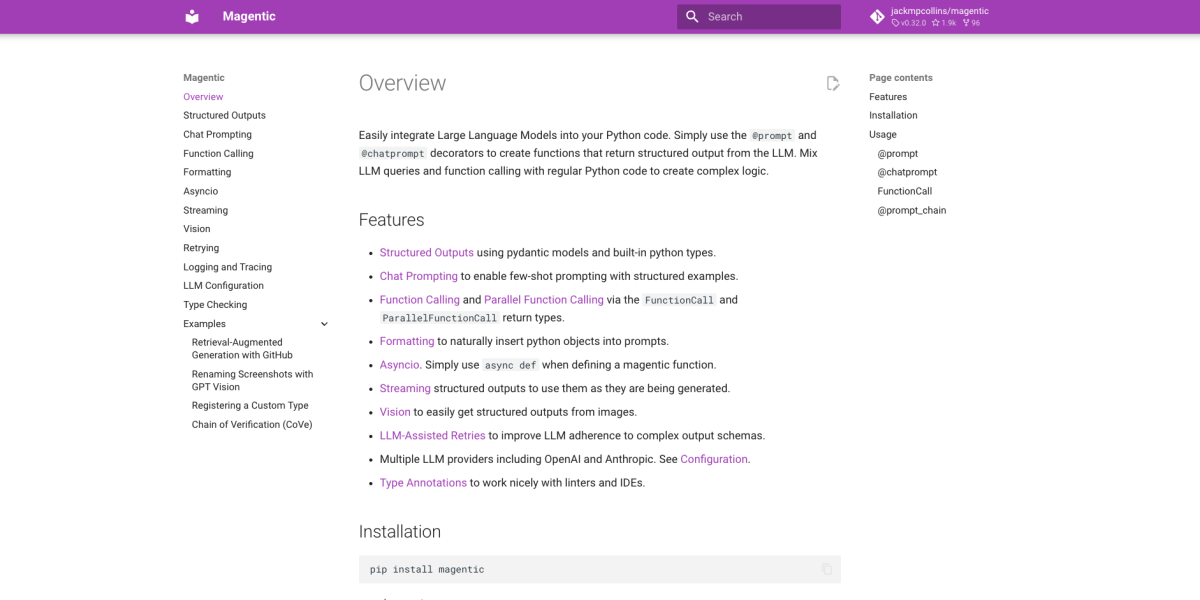Open Function Calling sidebar page
The image size is (1200, 600).
click(218, 154)
